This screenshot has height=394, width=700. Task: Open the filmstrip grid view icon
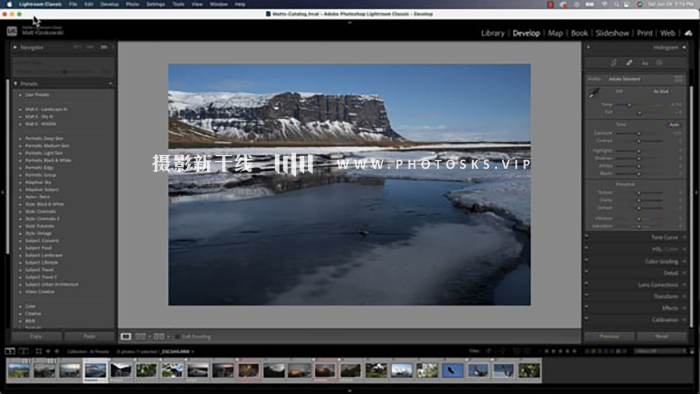click(38, 351)
